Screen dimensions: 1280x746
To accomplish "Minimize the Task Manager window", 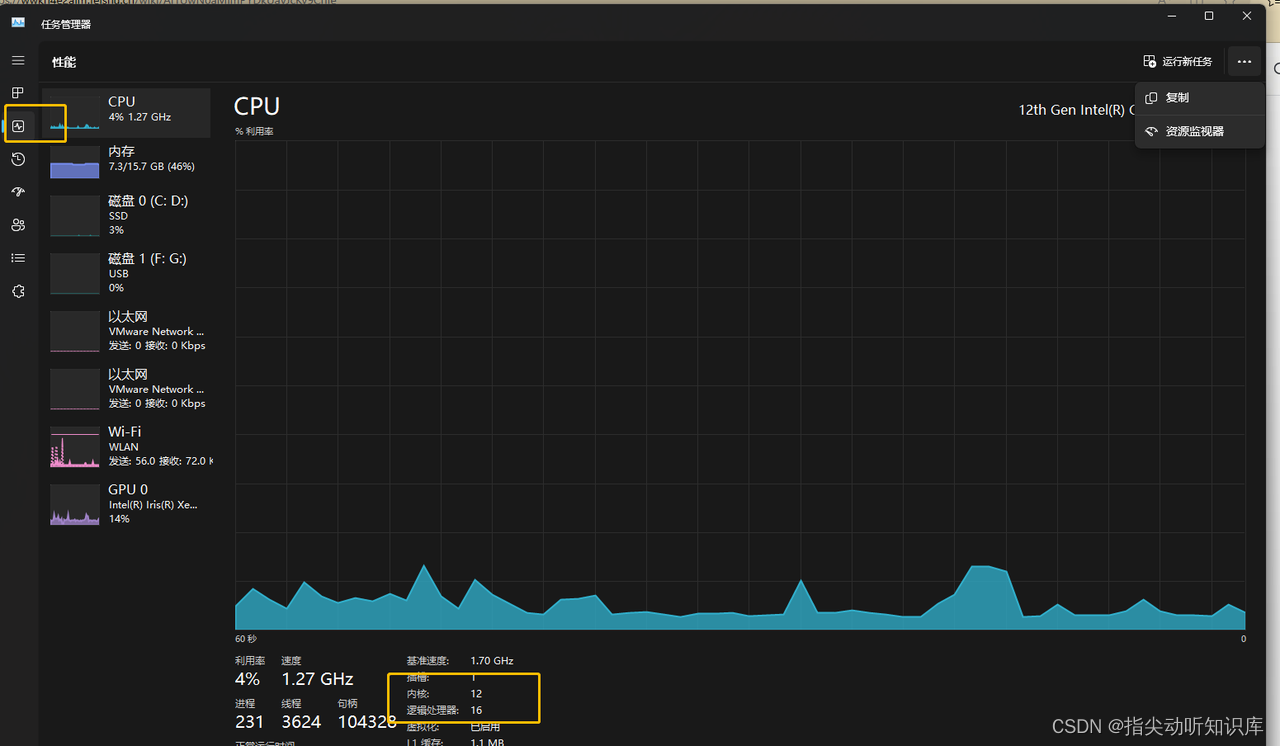I will 1171,16.
